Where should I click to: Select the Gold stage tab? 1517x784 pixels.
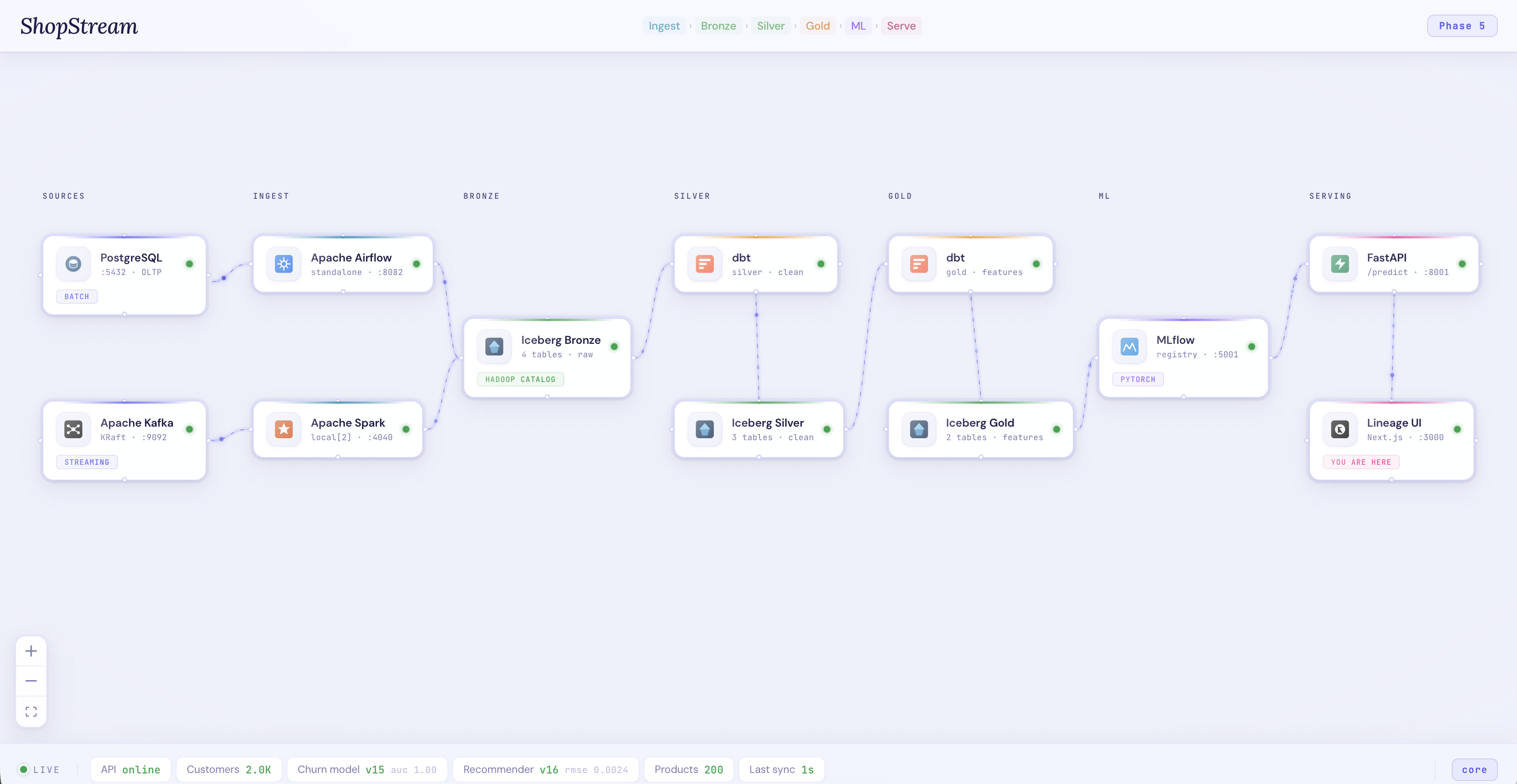click(x=817, y=26)
